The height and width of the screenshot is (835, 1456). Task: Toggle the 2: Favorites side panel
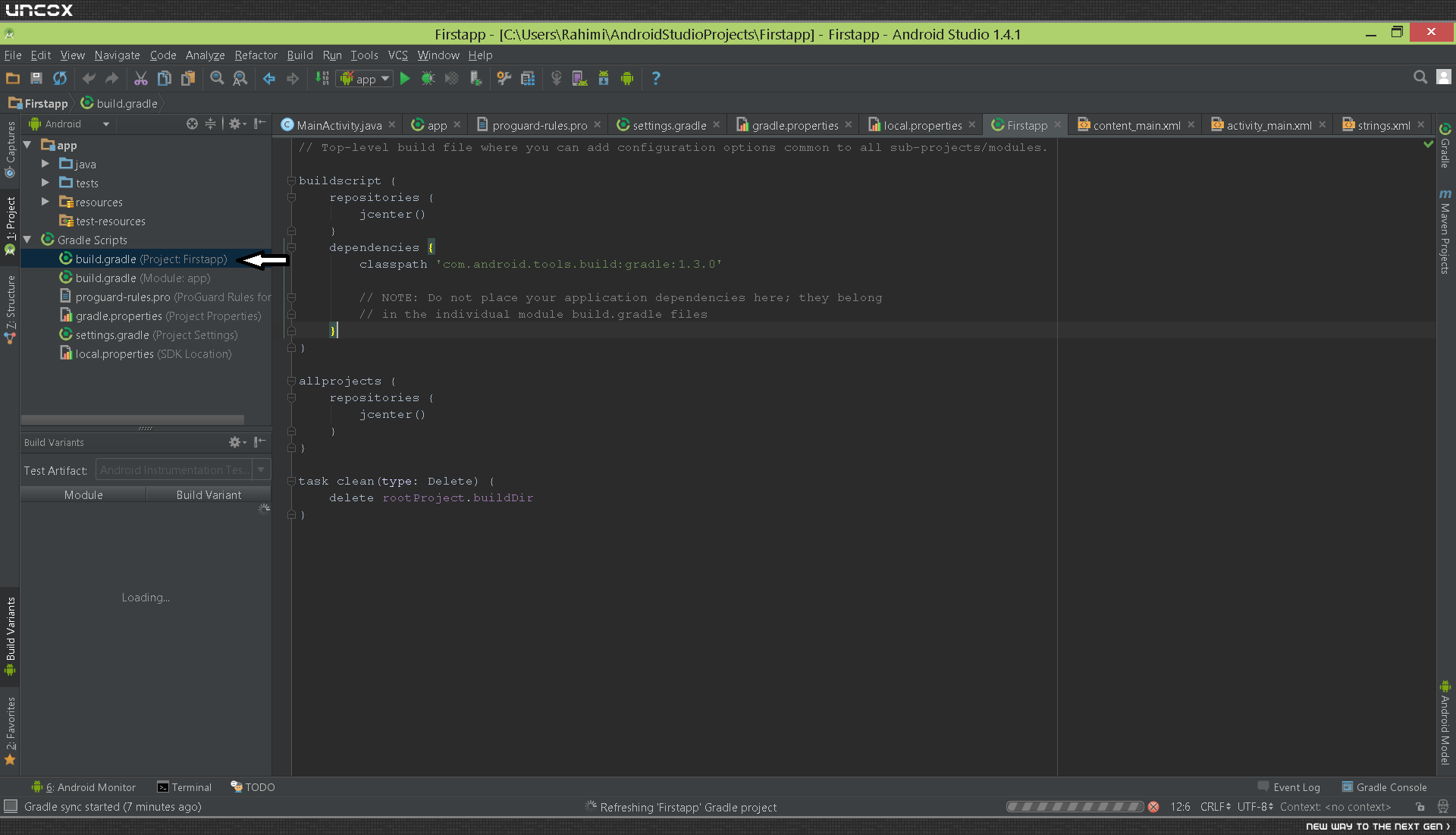point(10,731)
